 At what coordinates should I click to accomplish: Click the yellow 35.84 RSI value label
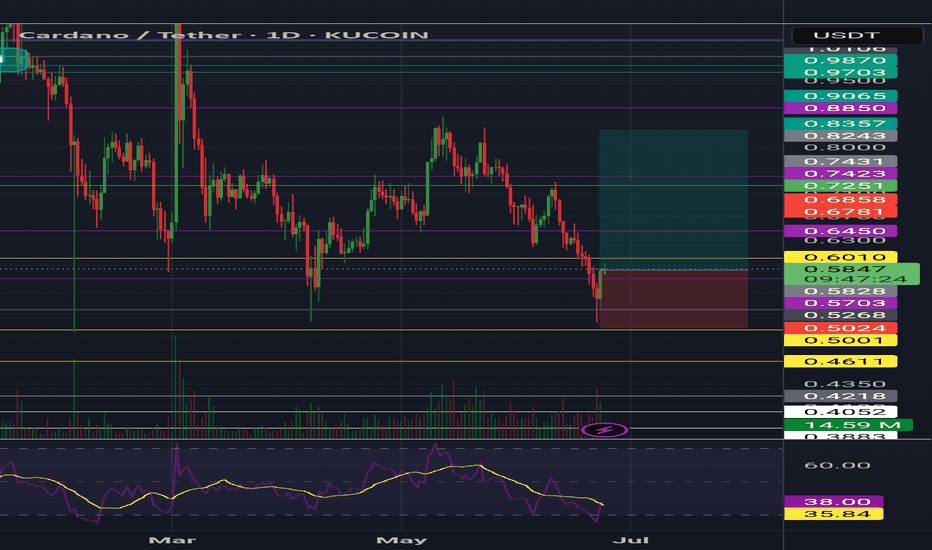coord(833,514)
